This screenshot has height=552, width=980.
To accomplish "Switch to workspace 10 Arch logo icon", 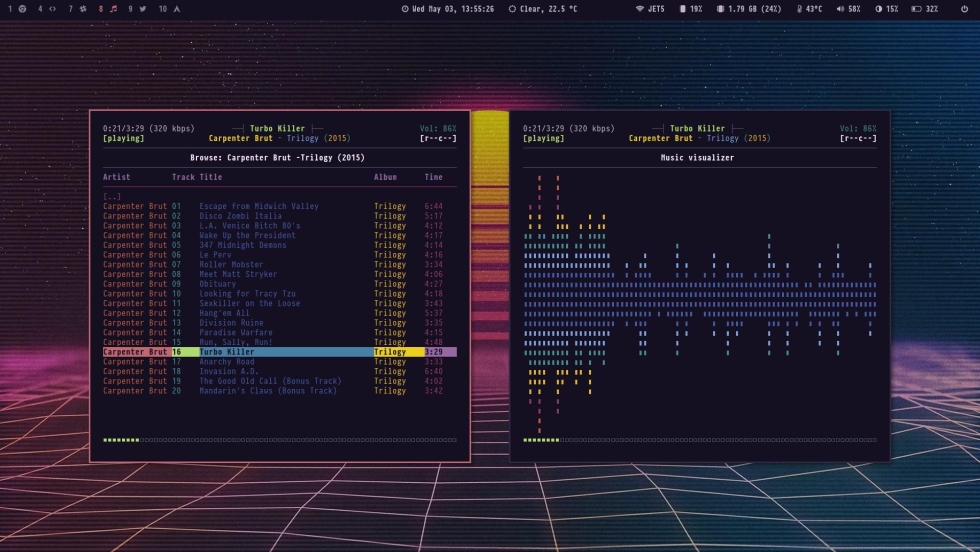I will [x=177, y=9].
